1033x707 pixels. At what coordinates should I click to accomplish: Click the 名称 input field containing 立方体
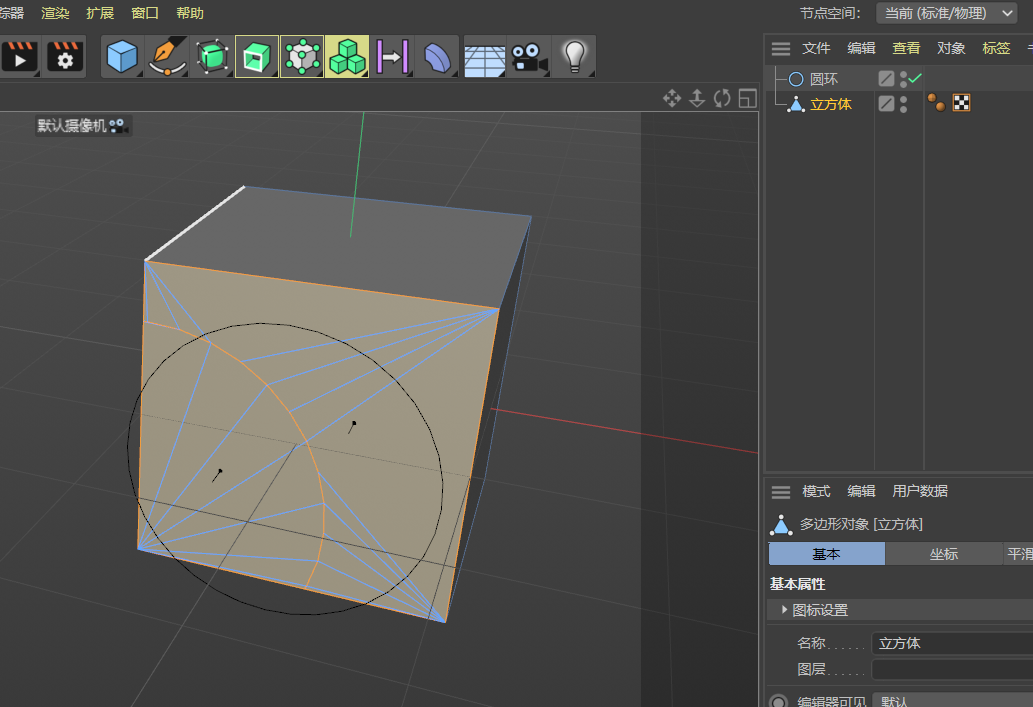(x=950, y=643)
